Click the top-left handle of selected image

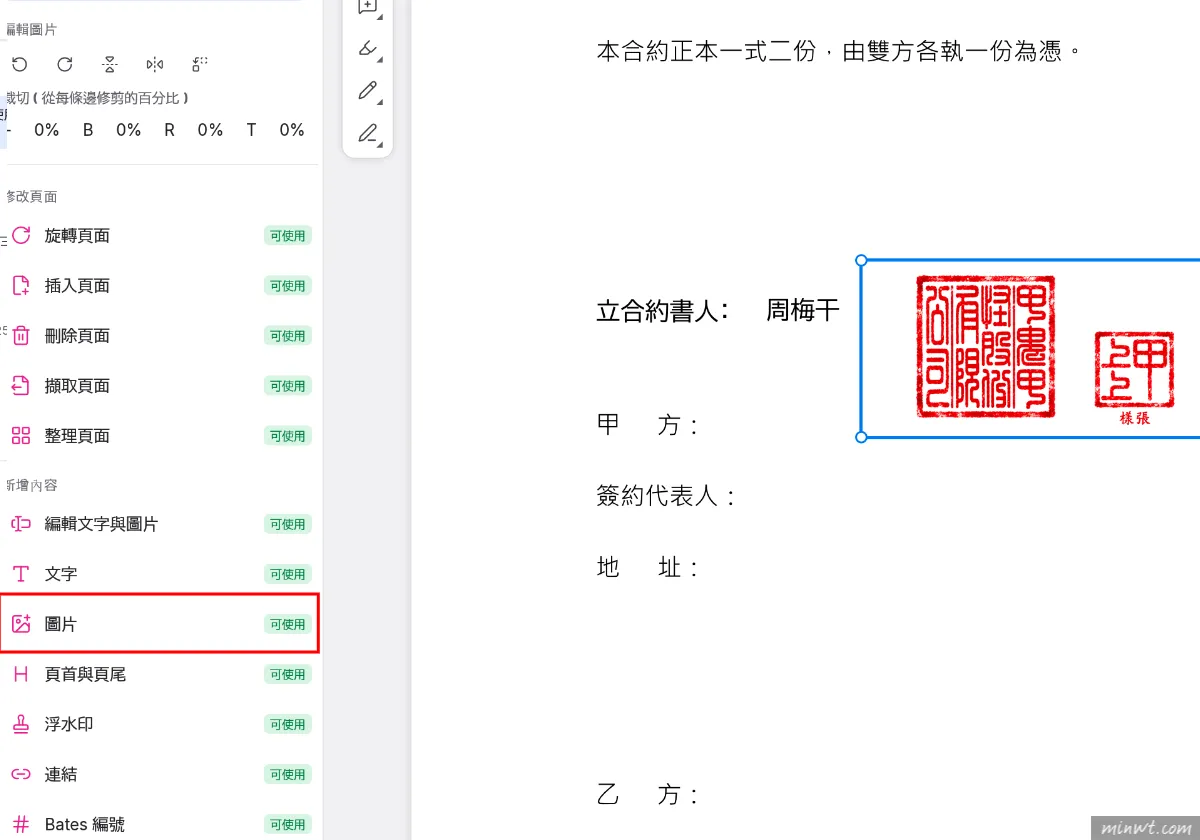point(862,260)
